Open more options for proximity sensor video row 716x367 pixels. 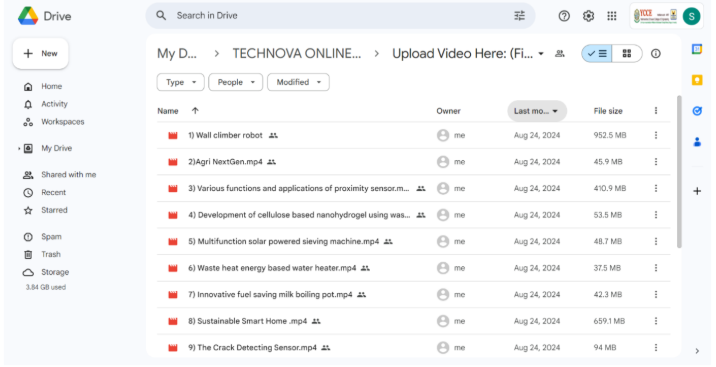click(x=656, y=188)
